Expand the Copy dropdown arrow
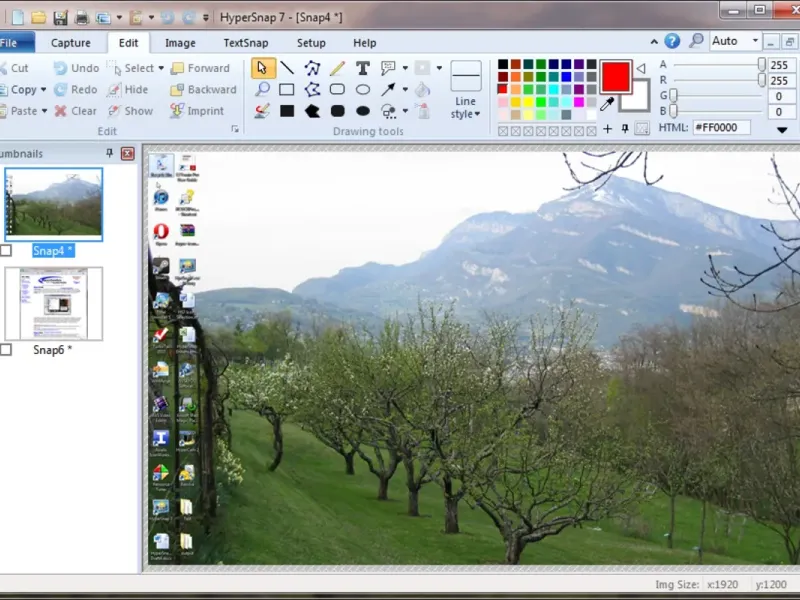The width and height of the screenshot is (800, 600). pos(43,90)
